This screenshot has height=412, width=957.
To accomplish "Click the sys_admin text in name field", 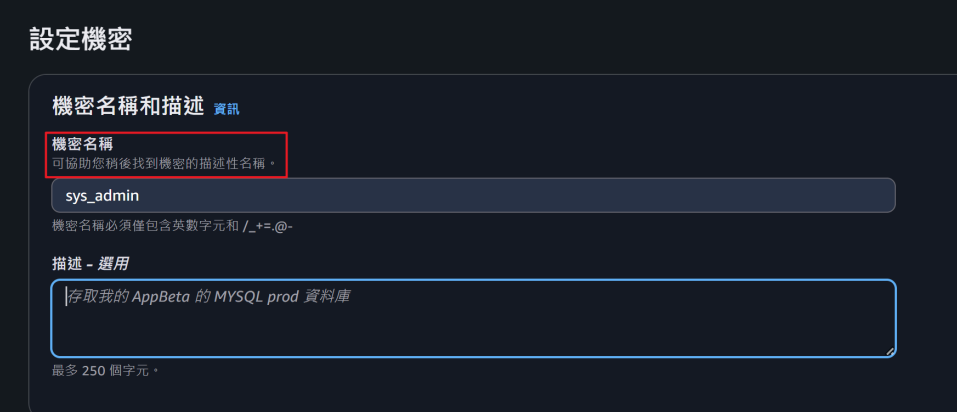I will pos(102,195).
